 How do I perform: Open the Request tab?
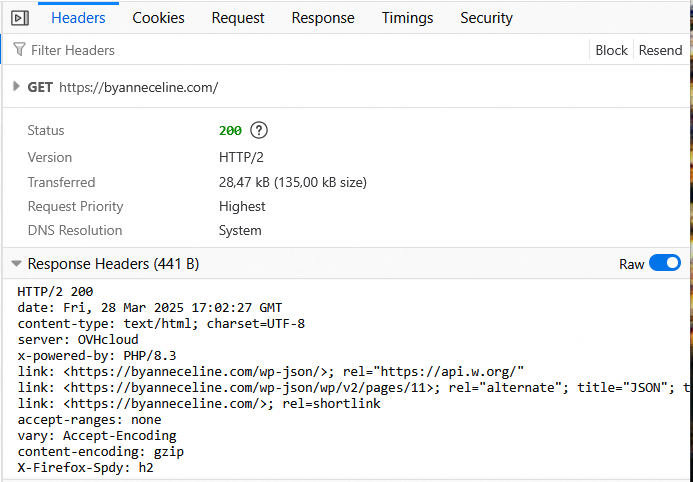[238, 18]
